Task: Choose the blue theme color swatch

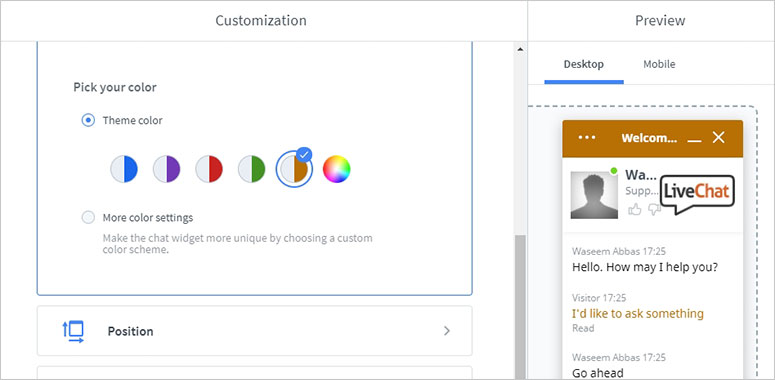Action: [x=124, y=169]
